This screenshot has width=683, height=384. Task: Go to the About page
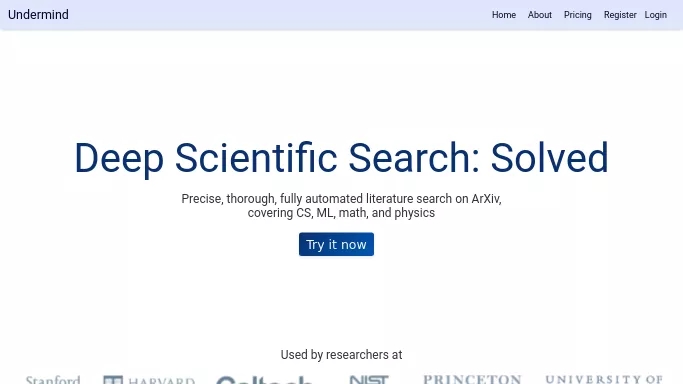[540, 15]
